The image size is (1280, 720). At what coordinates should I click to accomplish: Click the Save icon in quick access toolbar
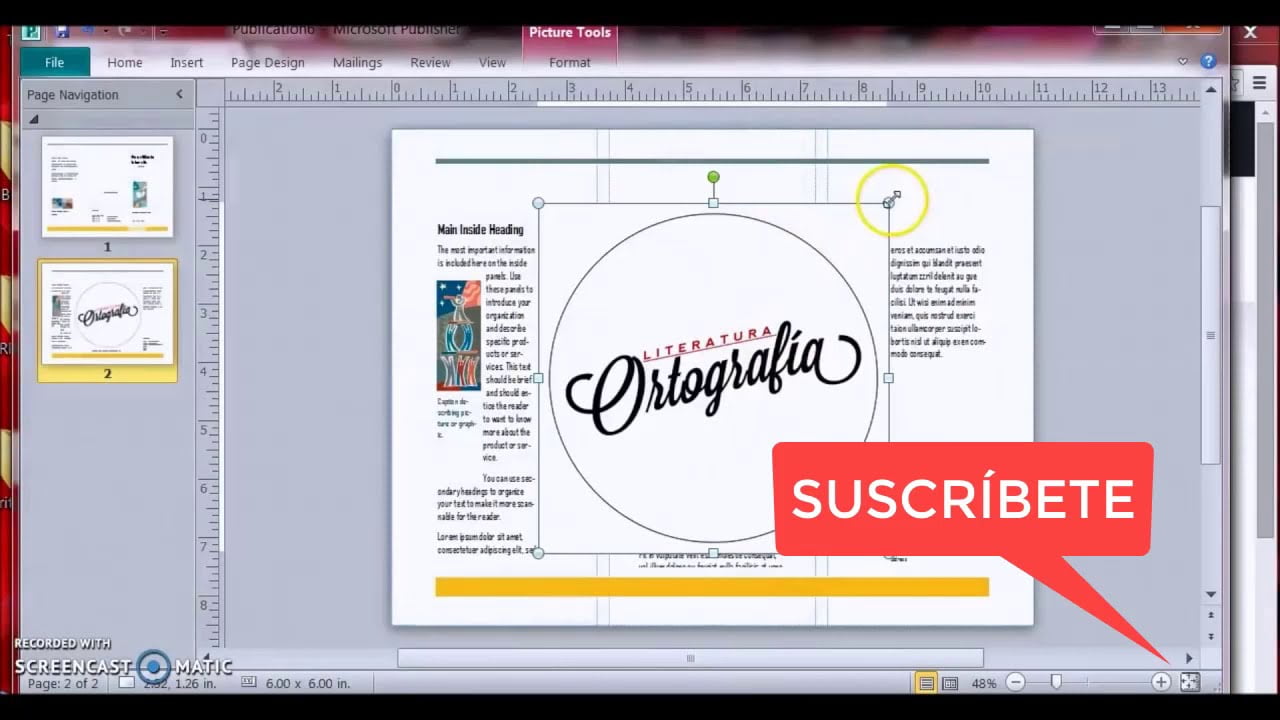pos(62,31)
